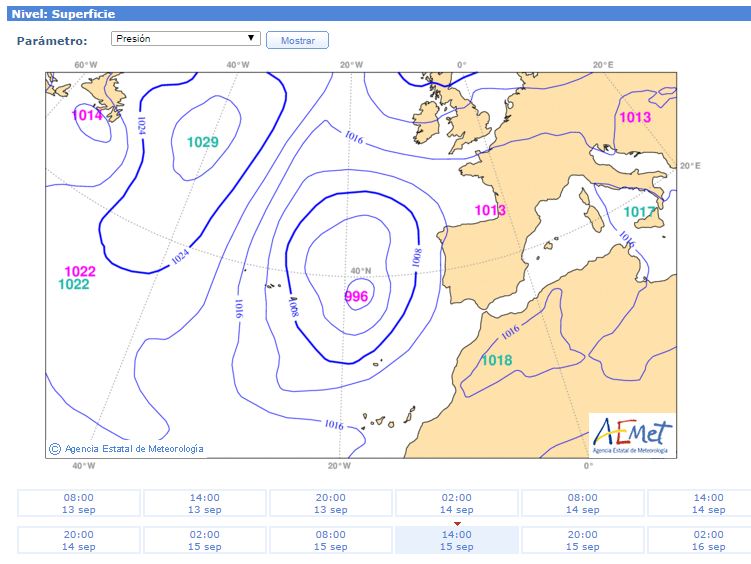Select the 02:00 16 sep time slot
Viewport: 751px width, 564px height.
coord(699,540)
